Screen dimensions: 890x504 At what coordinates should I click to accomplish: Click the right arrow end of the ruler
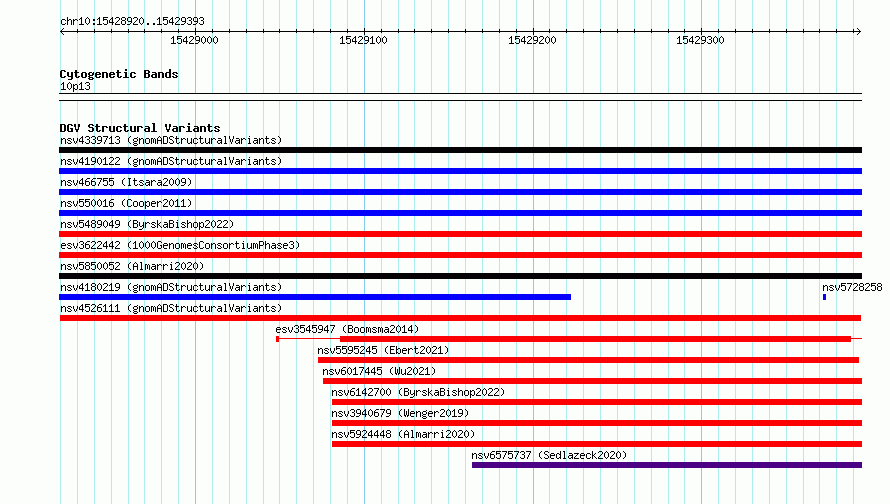click(x=858, y=31)
